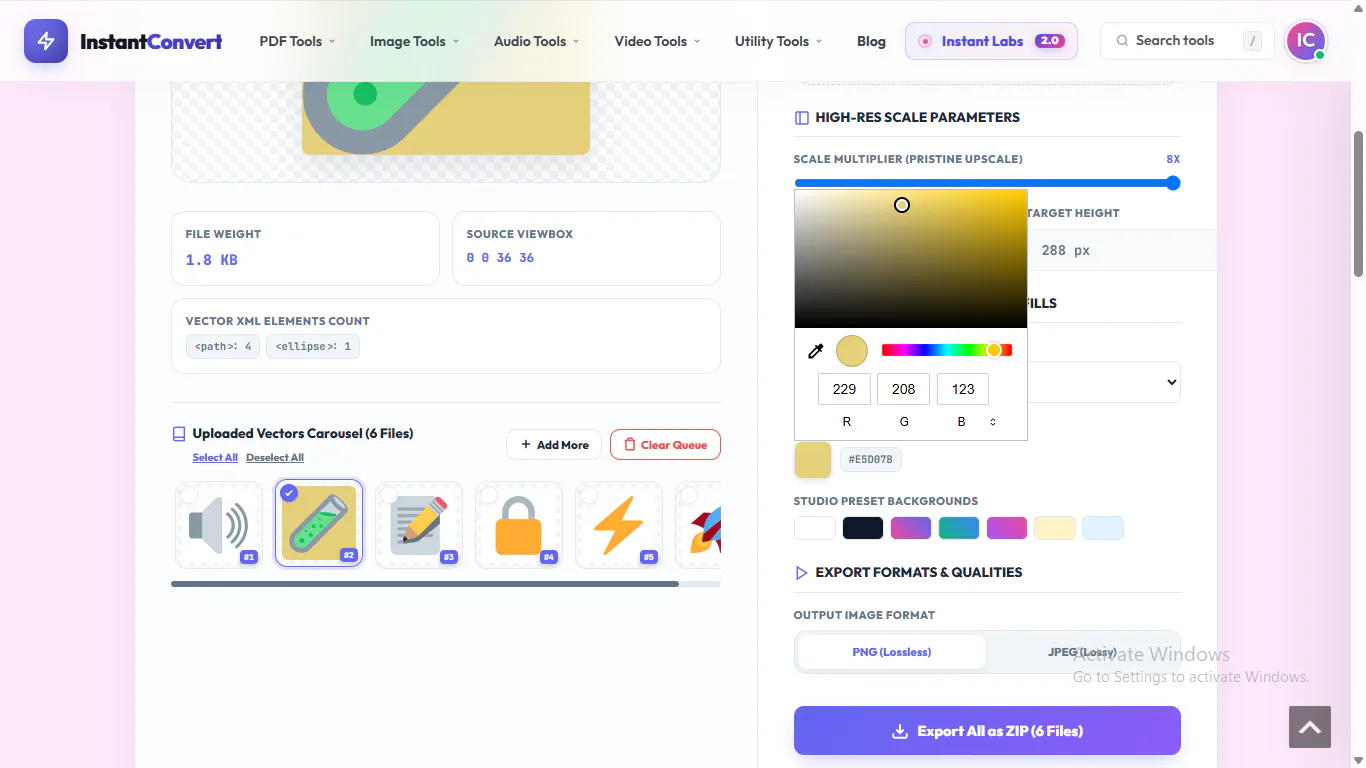Click the Clear Queue button
Screen dimensions: 1366x768
(x=665, y=445)
